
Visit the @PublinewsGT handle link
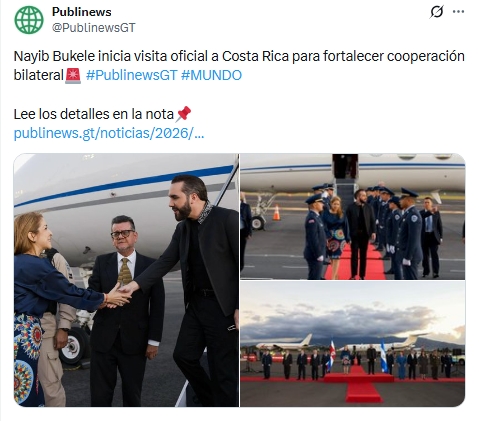(94, 28)
